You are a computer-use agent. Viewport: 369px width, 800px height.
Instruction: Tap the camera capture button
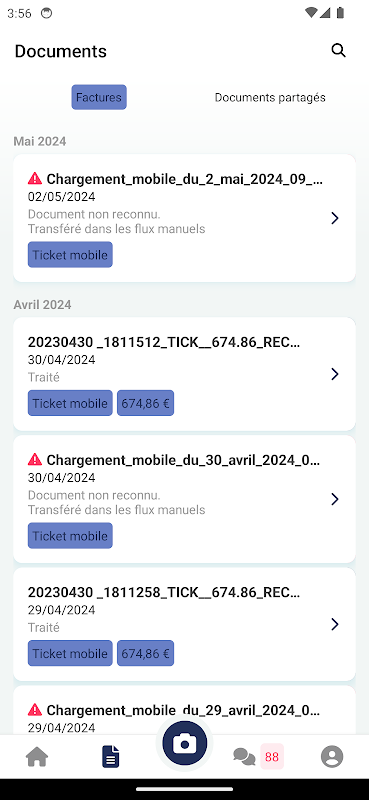coord(184,743)
